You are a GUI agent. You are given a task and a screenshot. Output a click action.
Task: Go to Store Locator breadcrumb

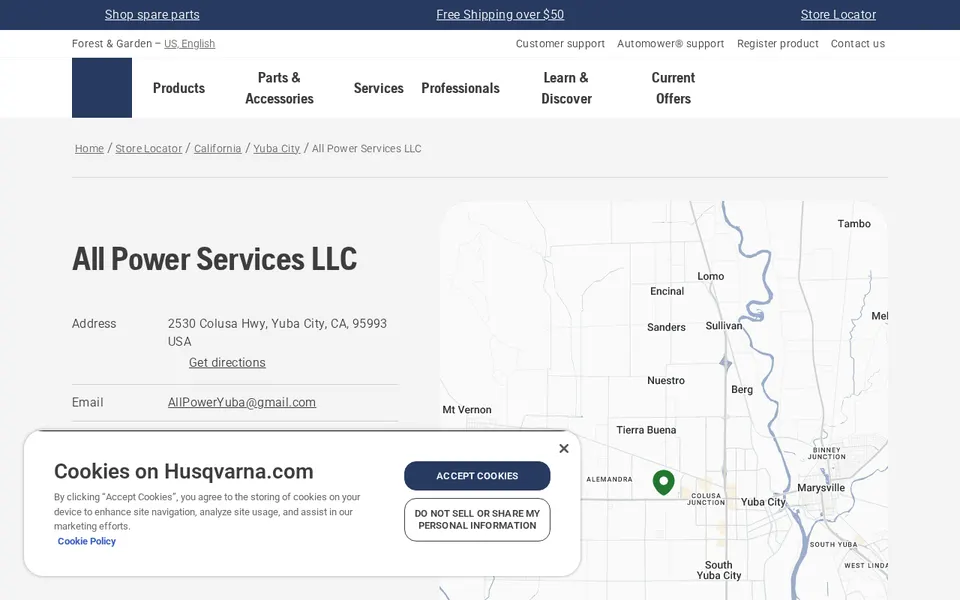[x=149, y=148]
